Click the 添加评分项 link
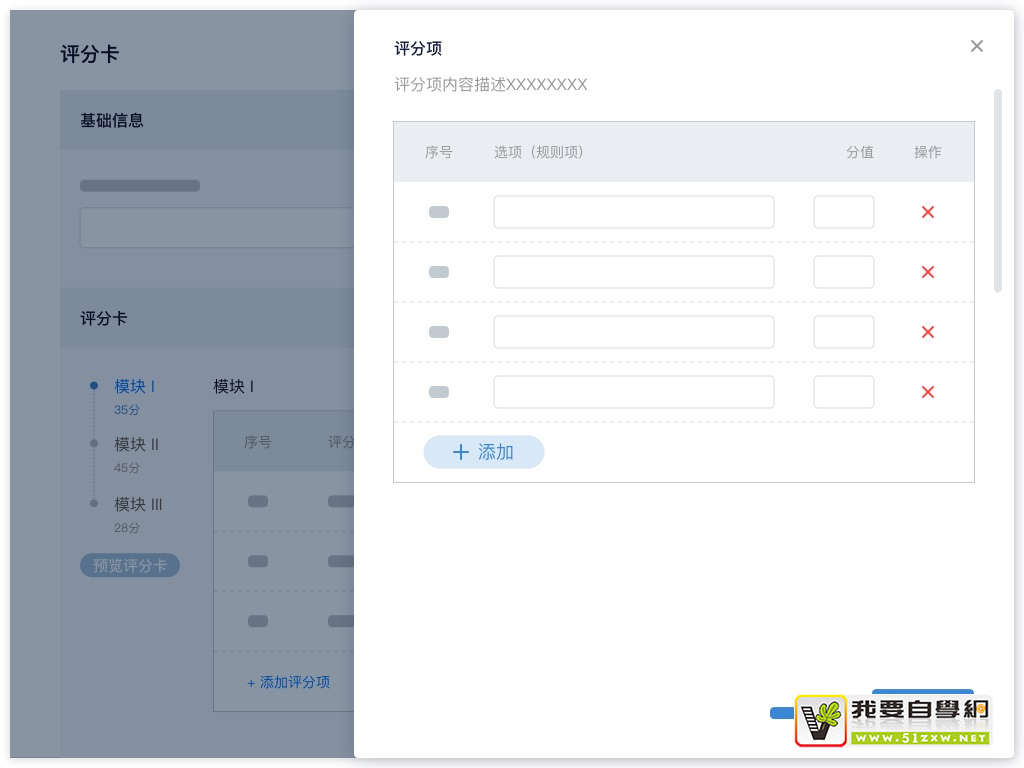Viewport: 1024px width, 768px height. tap(286, 682)
